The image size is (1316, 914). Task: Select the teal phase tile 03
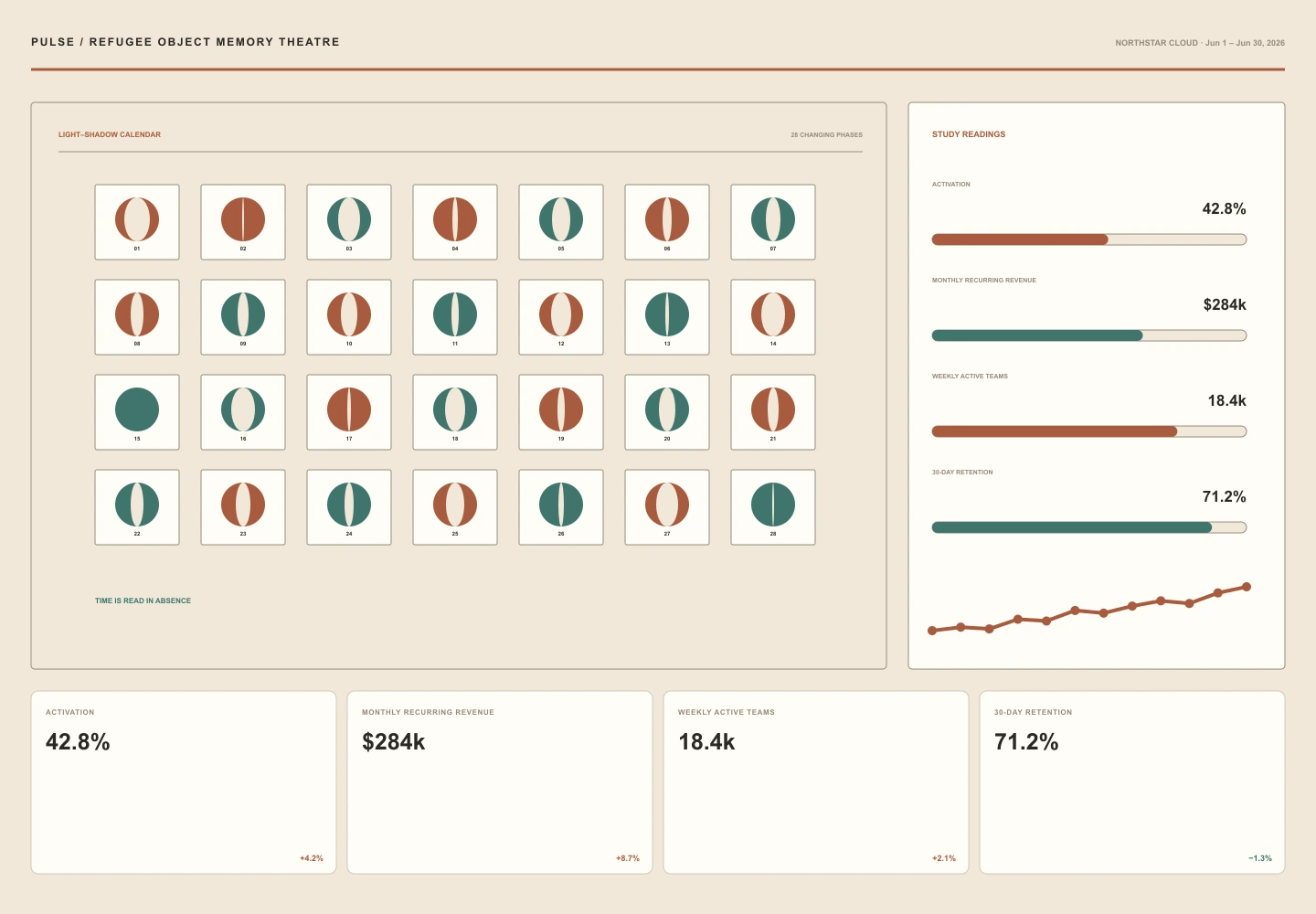[x=349, y=222]
